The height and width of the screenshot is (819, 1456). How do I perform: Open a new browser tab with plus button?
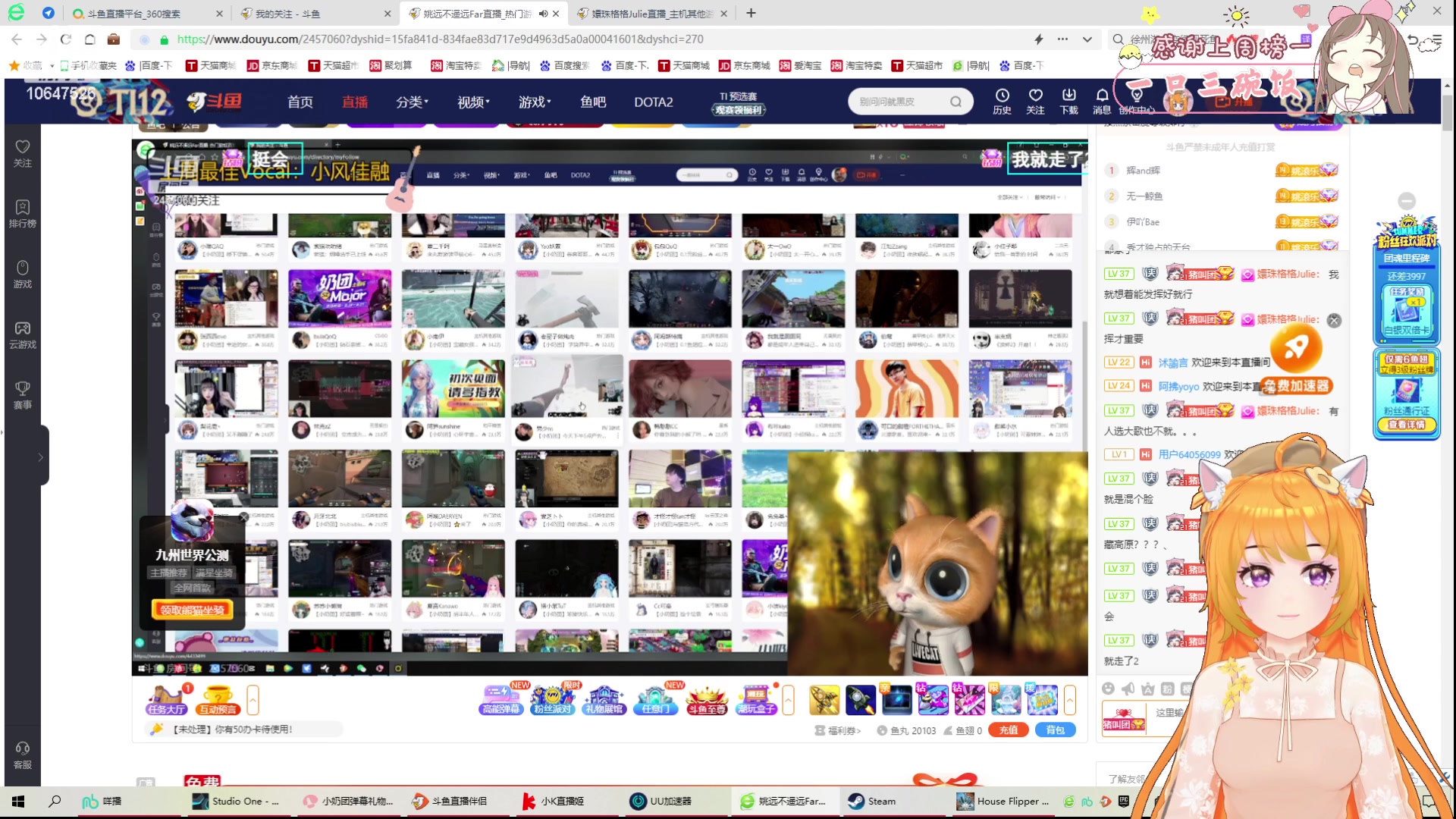[751, 13]
